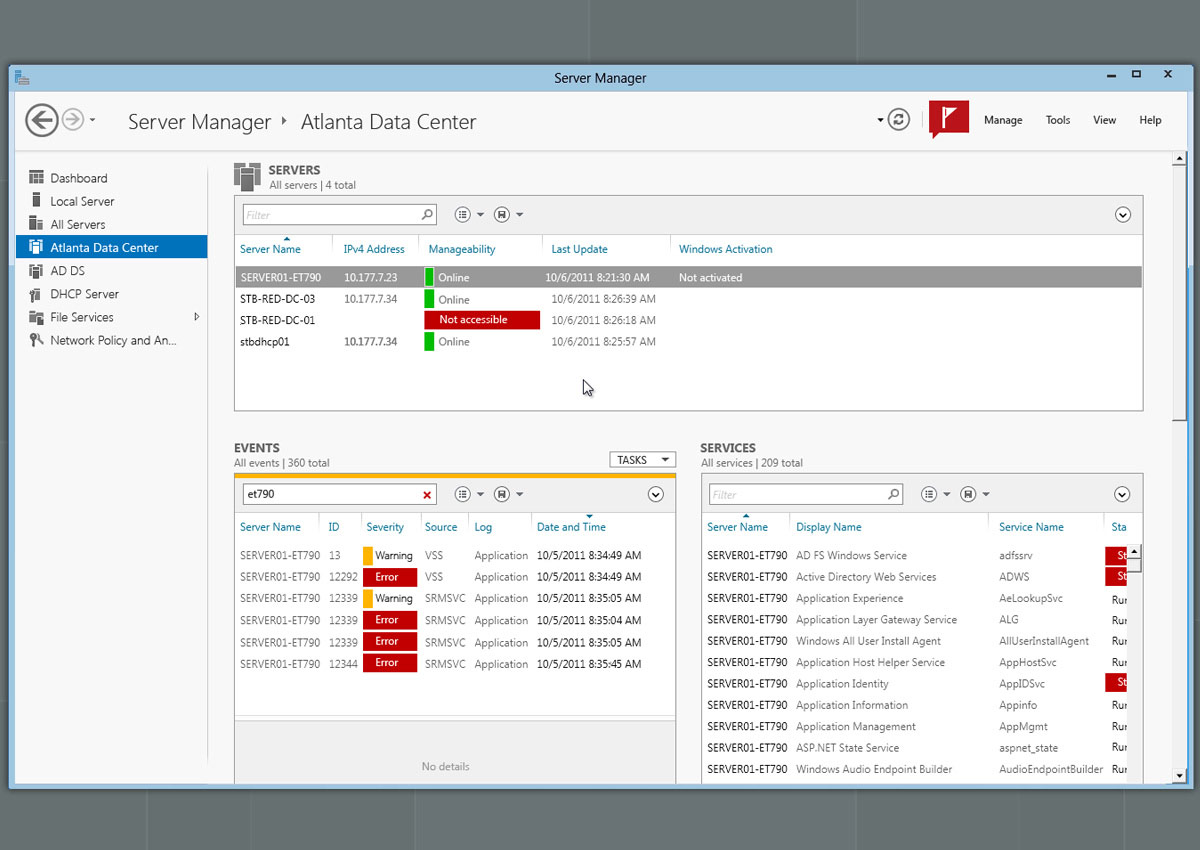Click the Servers filter text box
This screenshot has width=1200, height=850.
[340, 215]
